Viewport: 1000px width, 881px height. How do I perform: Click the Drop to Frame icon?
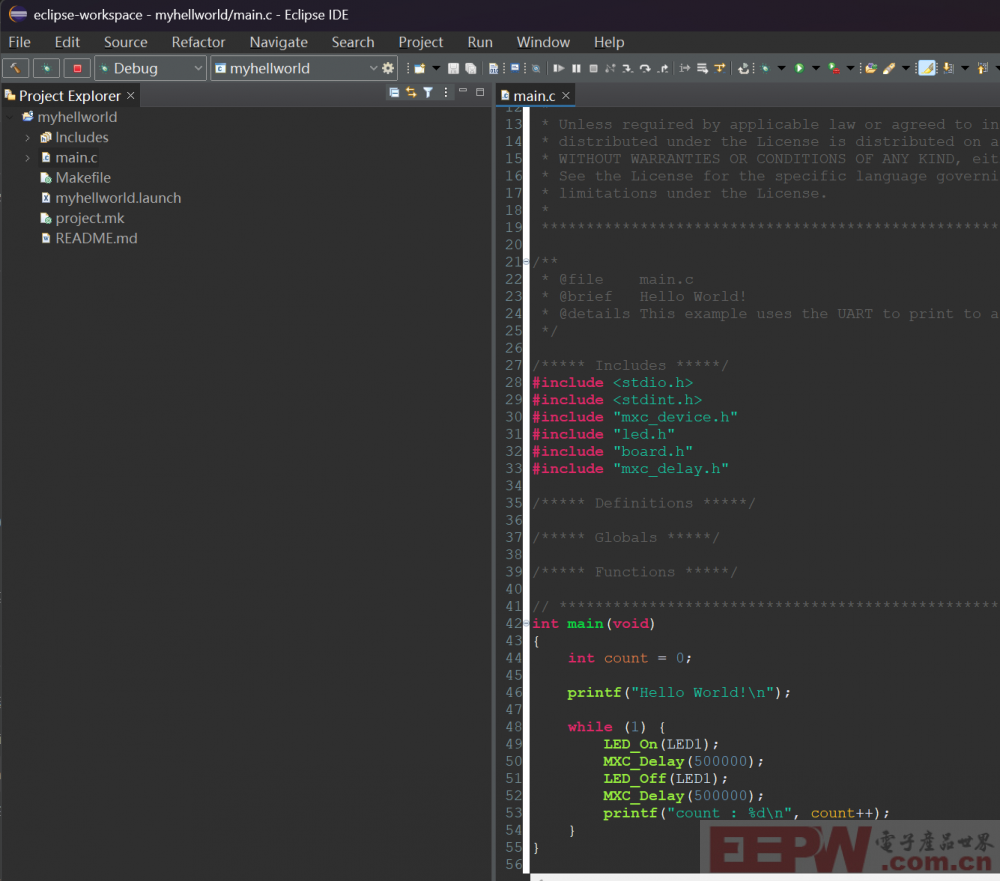coord(702,68)
